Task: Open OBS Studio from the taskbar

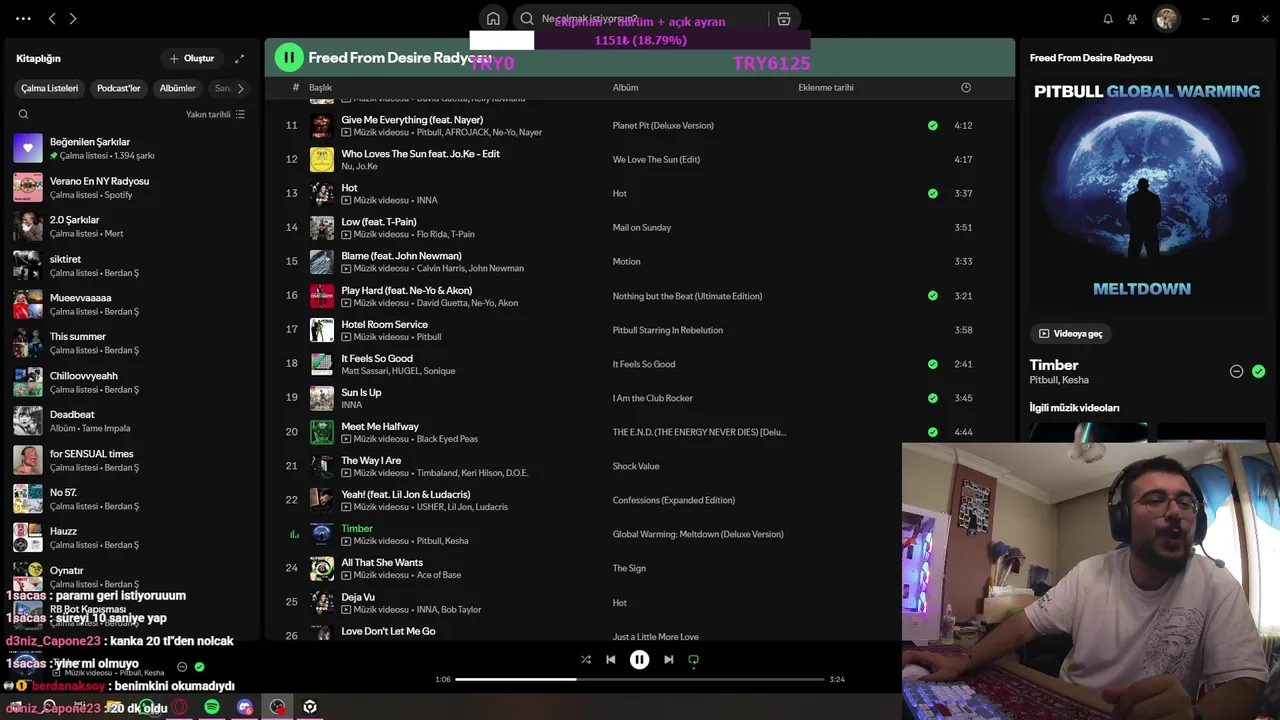Action: (x=278, y=707)
